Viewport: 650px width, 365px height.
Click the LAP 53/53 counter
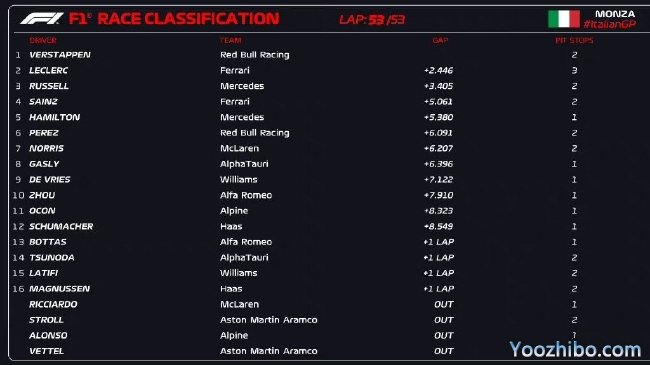point(372,19)
